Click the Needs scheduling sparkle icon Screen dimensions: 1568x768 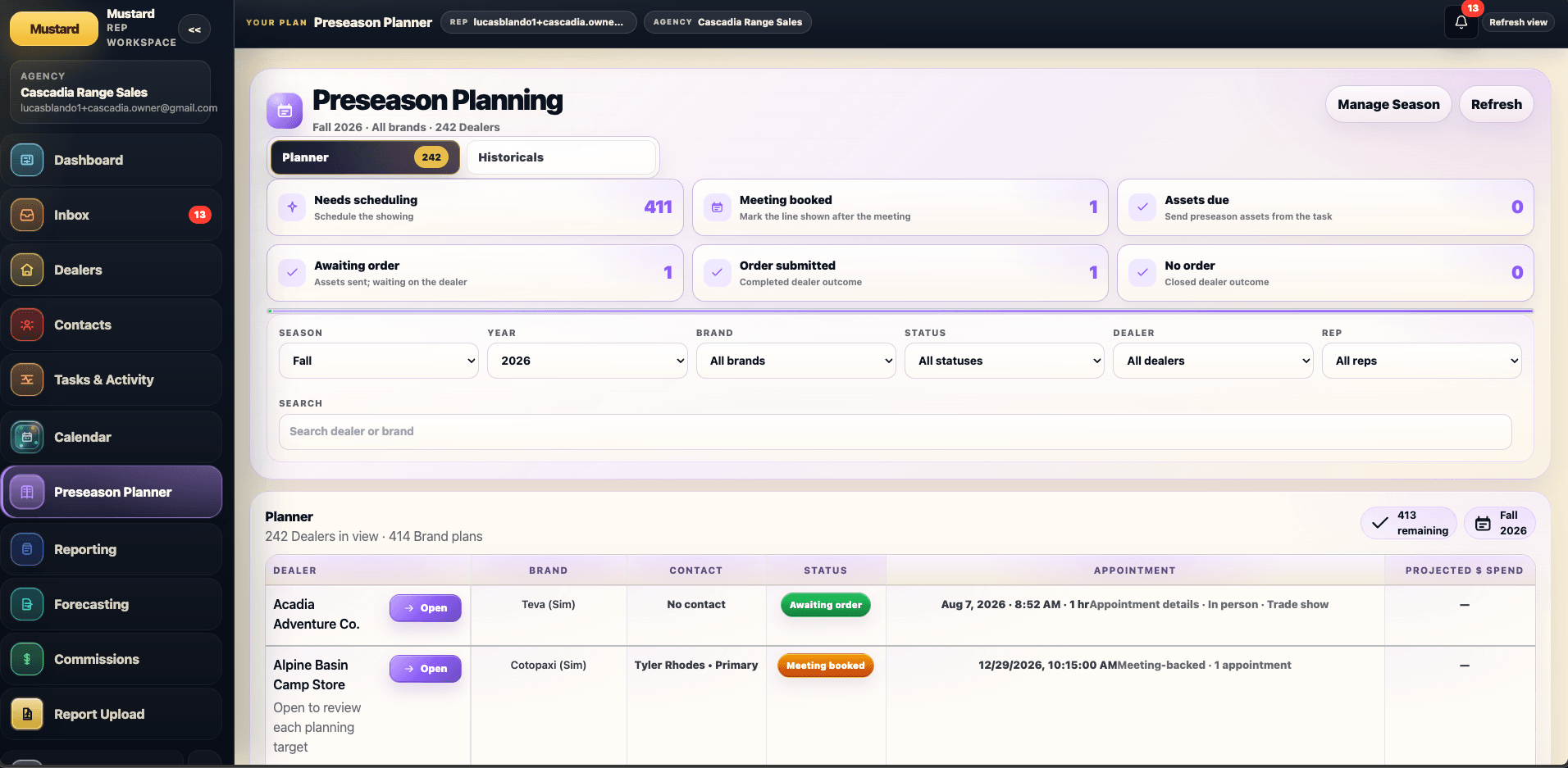(292, 207)
